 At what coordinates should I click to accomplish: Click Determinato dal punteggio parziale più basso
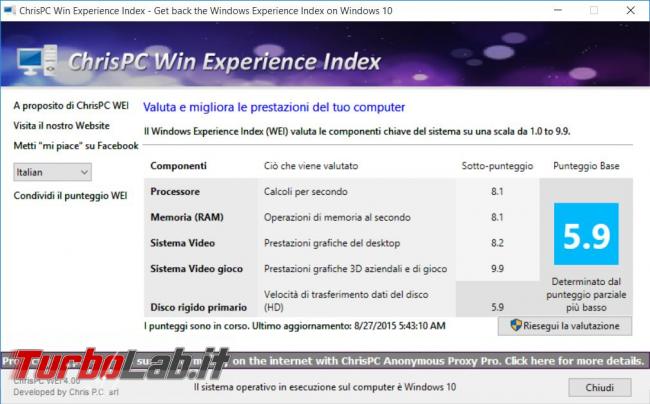pos(586,294)
